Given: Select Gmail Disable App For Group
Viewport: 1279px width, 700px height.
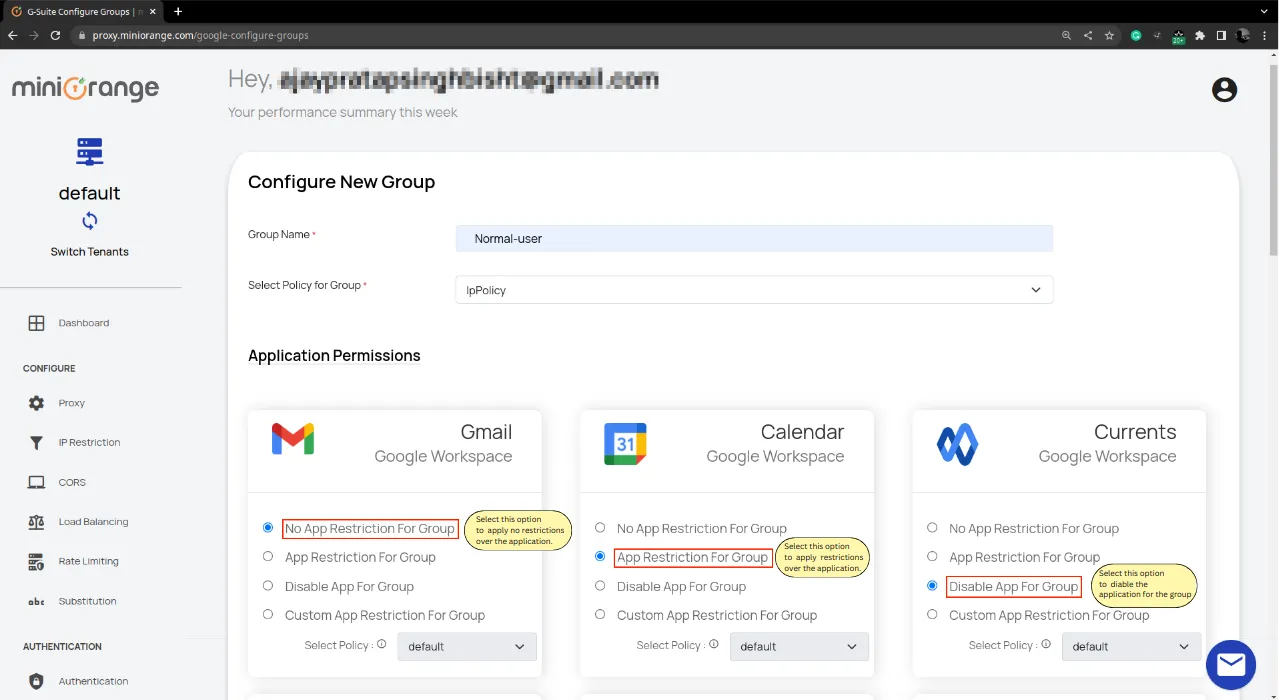Looking at the screenshot, I should point(268,585).
